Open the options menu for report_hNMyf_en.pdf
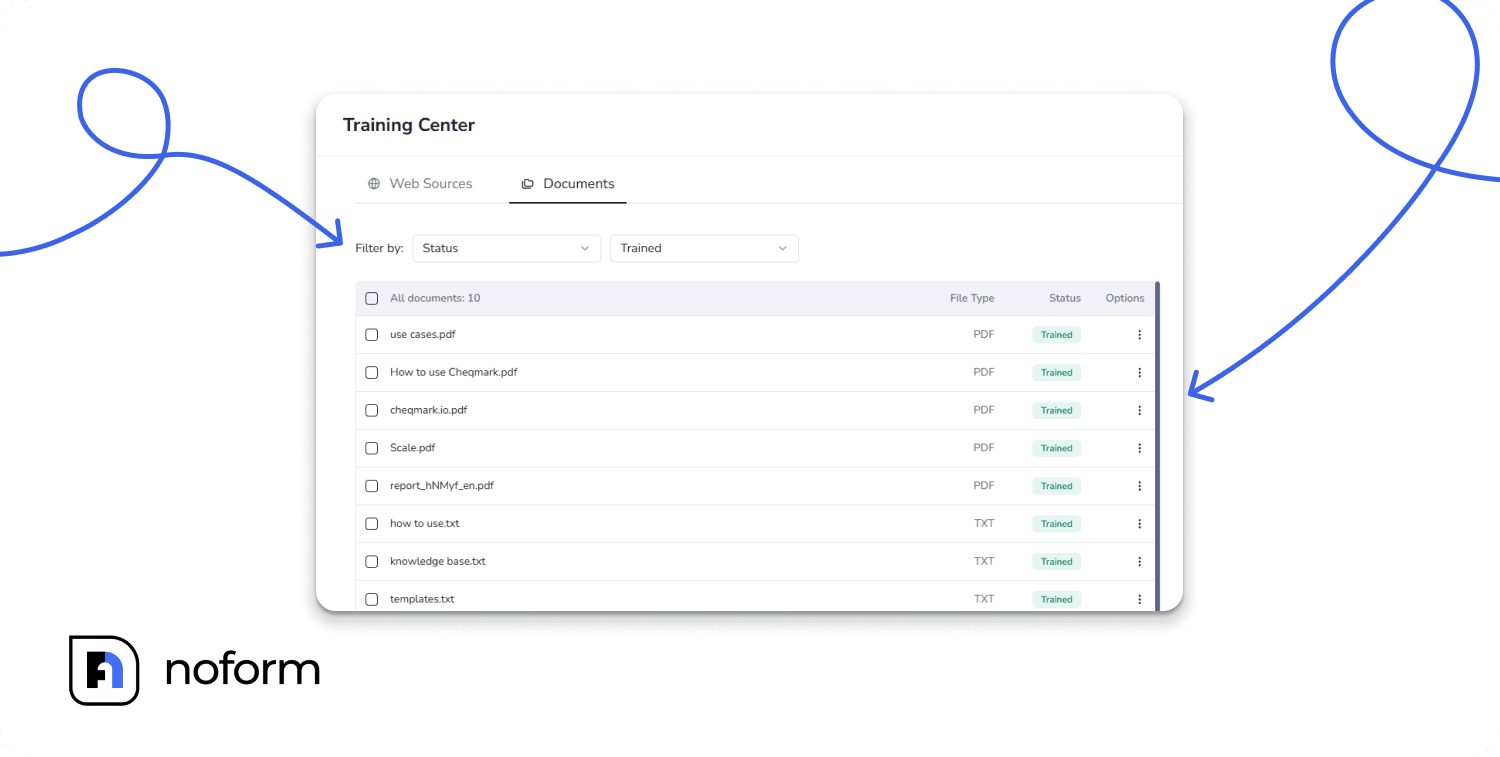 (1139, 485)
